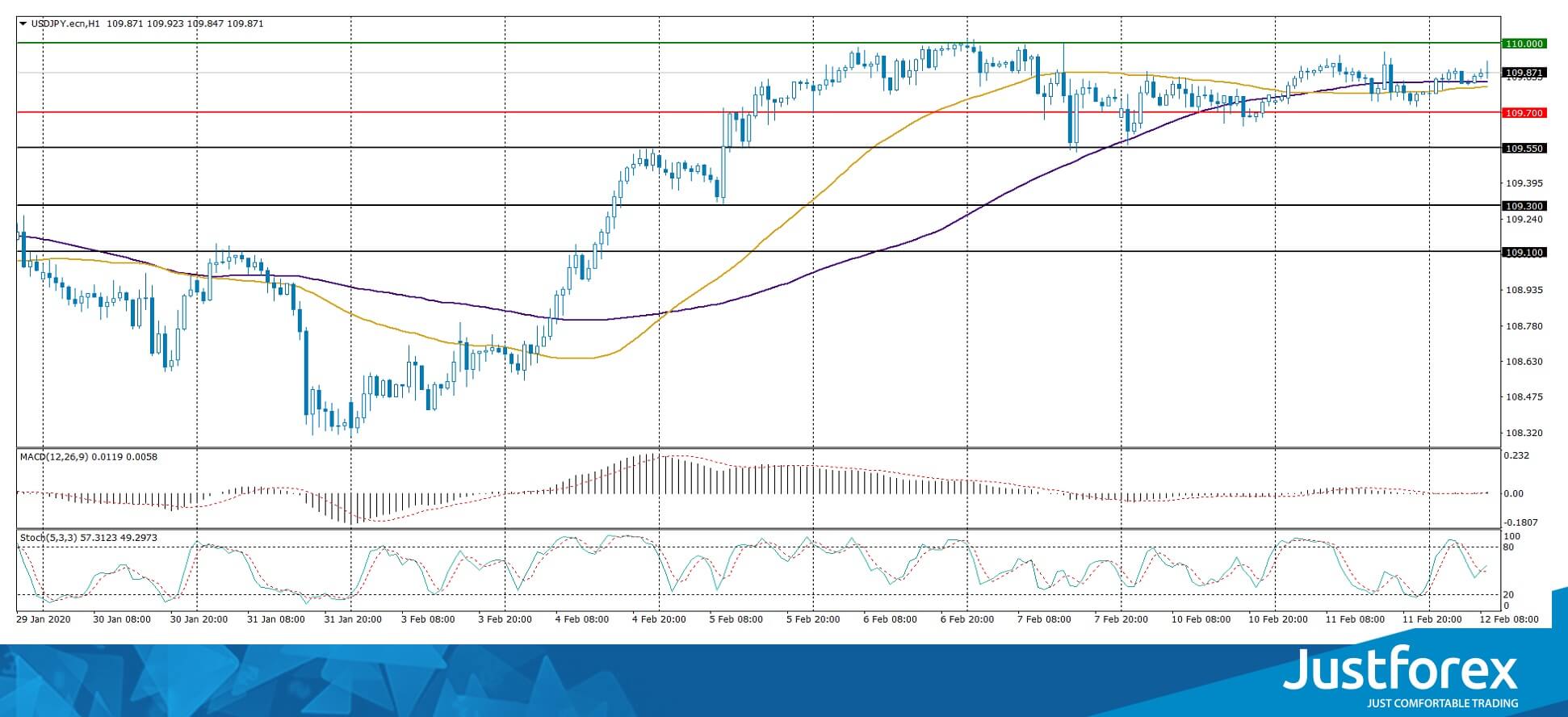
Task: Click the 4 Feb 08:00 time label
Action: [581, 619]
